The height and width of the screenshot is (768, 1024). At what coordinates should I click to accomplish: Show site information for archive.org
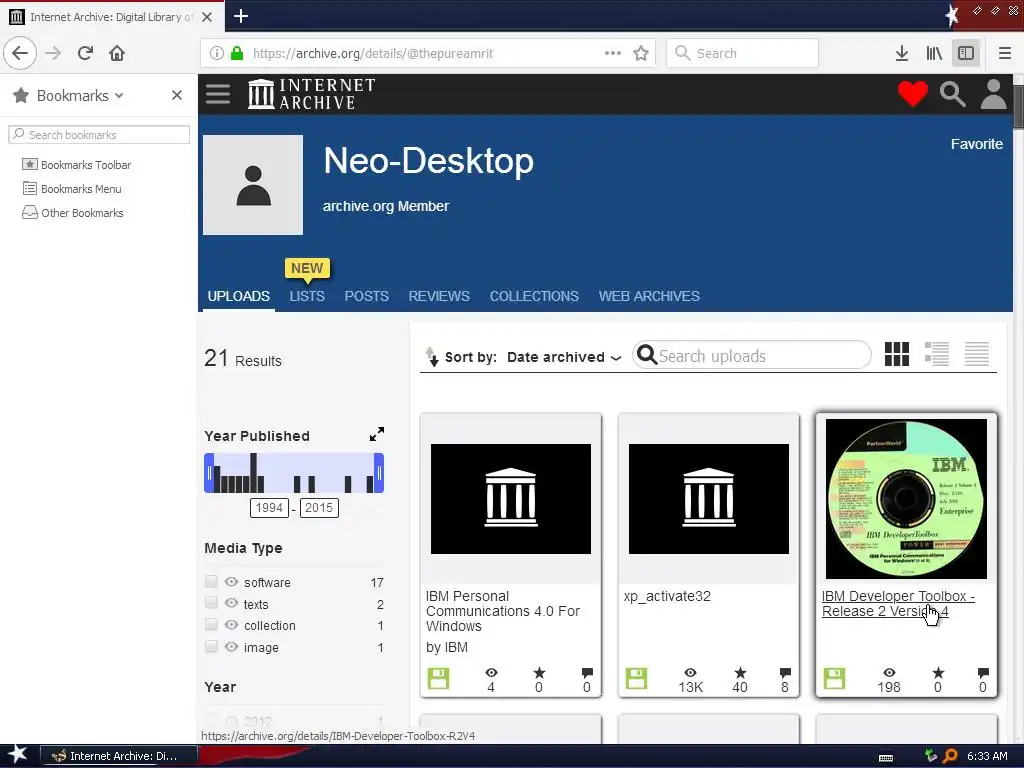click(x=217, y=53)
